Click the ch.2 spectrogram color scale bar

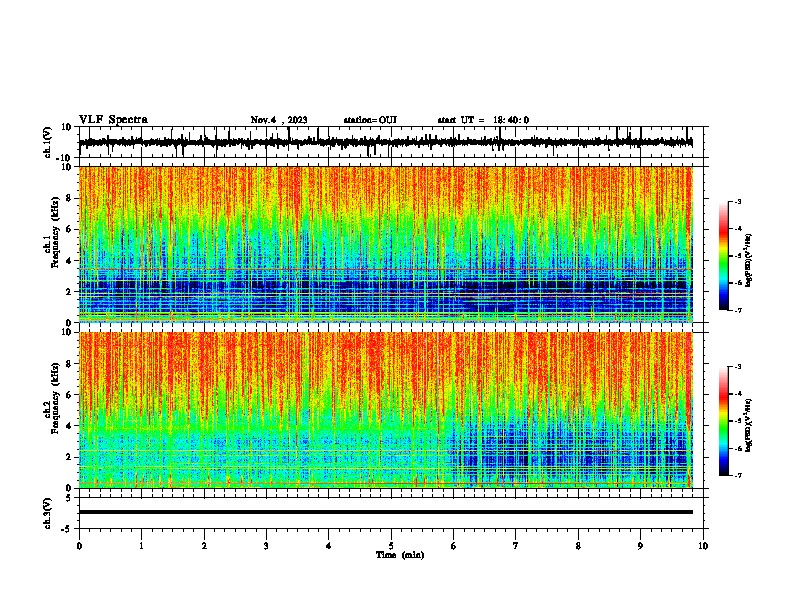[x=724, y=421]
